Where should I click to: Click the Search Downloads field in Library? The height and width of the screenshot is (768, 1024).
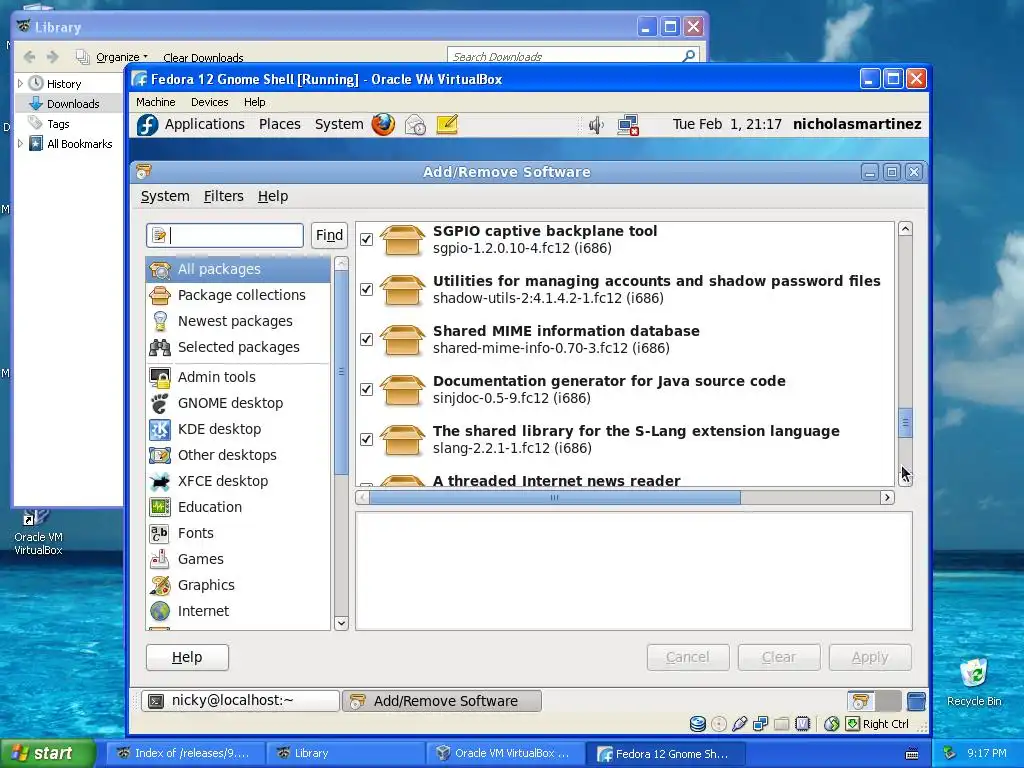coord(573,56)
